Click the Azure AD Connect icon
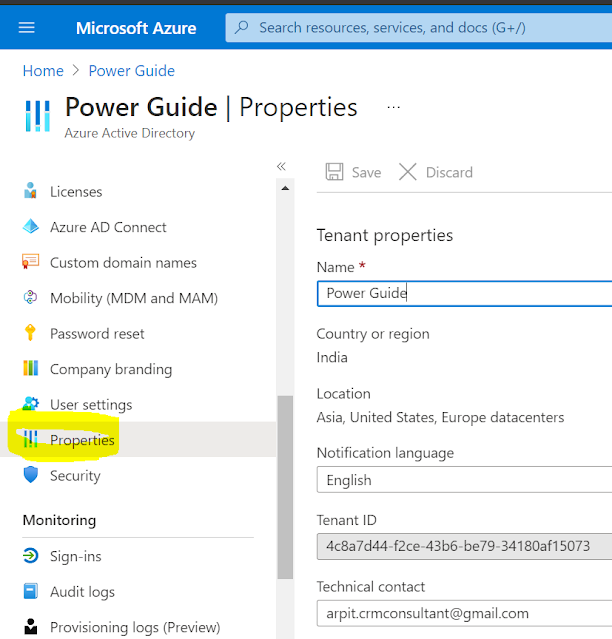 (x=31, y=226)
